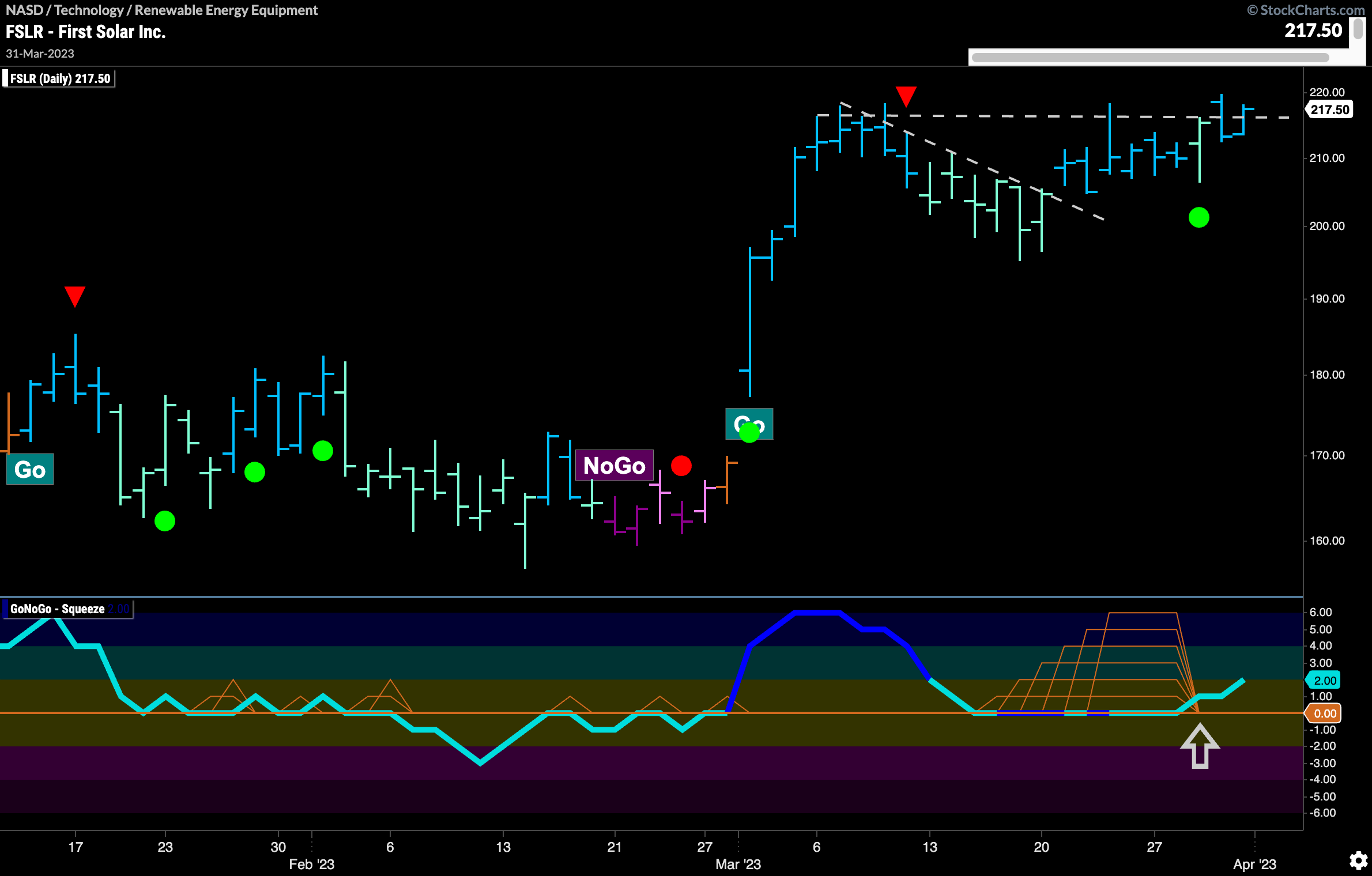Click the green circle near the January 30 bars
The image size is (1372, 876).
click(x=255, y=472)
